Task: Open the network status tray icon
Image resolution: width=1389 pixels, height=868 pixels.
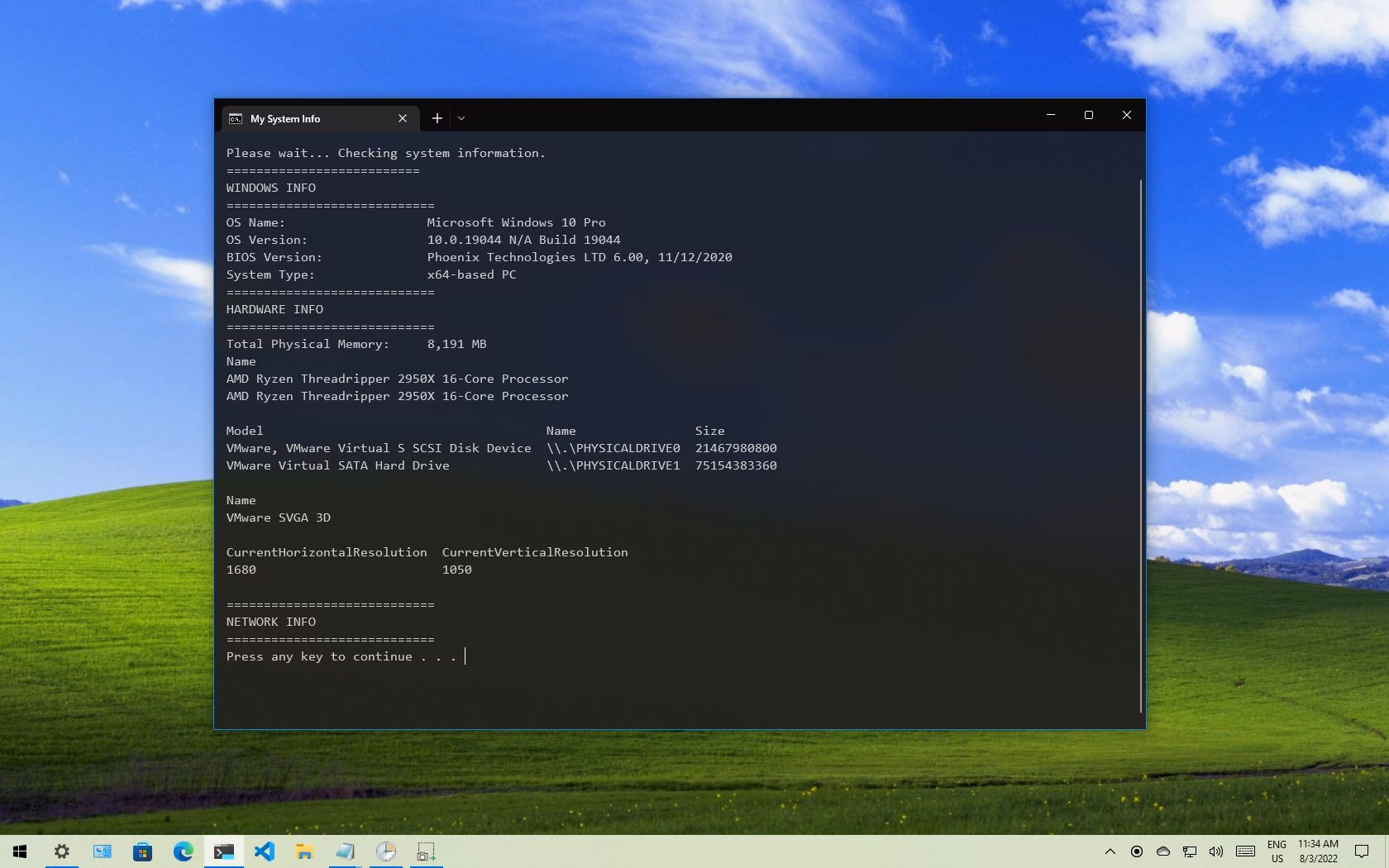Action: pos(1190,851)
